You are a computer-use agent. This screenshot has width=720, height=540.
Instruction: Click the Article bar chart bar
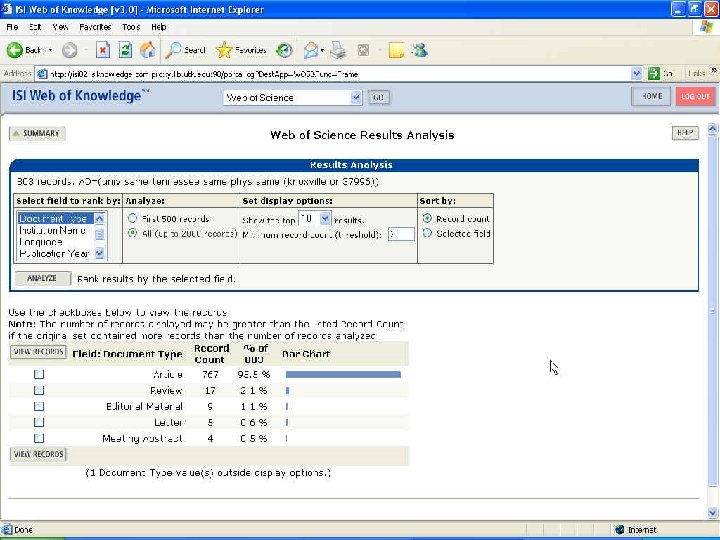coord(343,374)
